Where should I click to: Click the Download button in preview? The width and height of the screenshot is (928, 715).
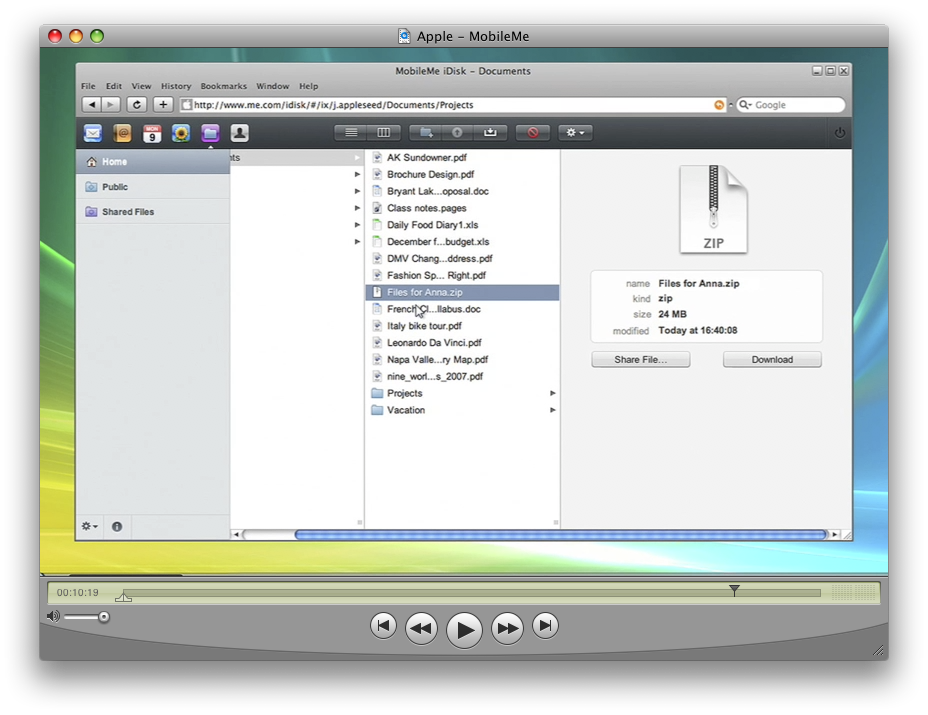(x=772, y=359)
